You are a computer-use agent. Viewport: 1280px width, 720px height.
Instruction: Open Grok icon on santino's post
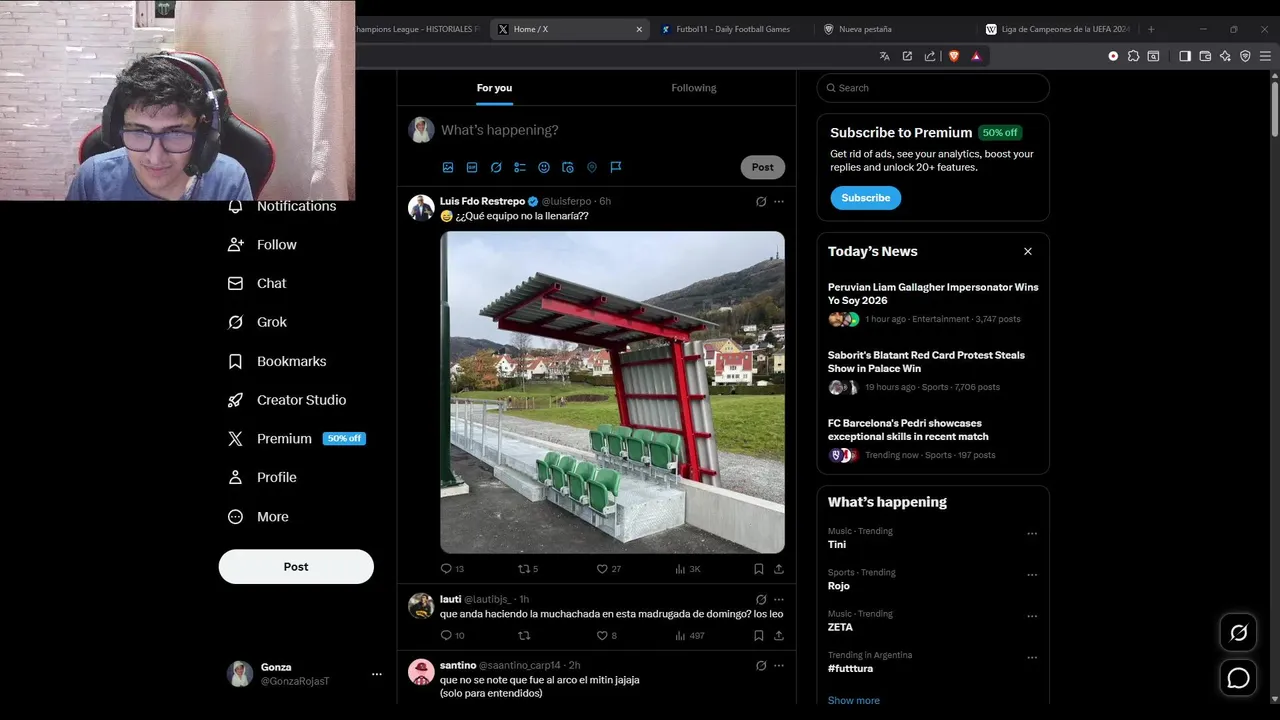click(x=761, y=665)
